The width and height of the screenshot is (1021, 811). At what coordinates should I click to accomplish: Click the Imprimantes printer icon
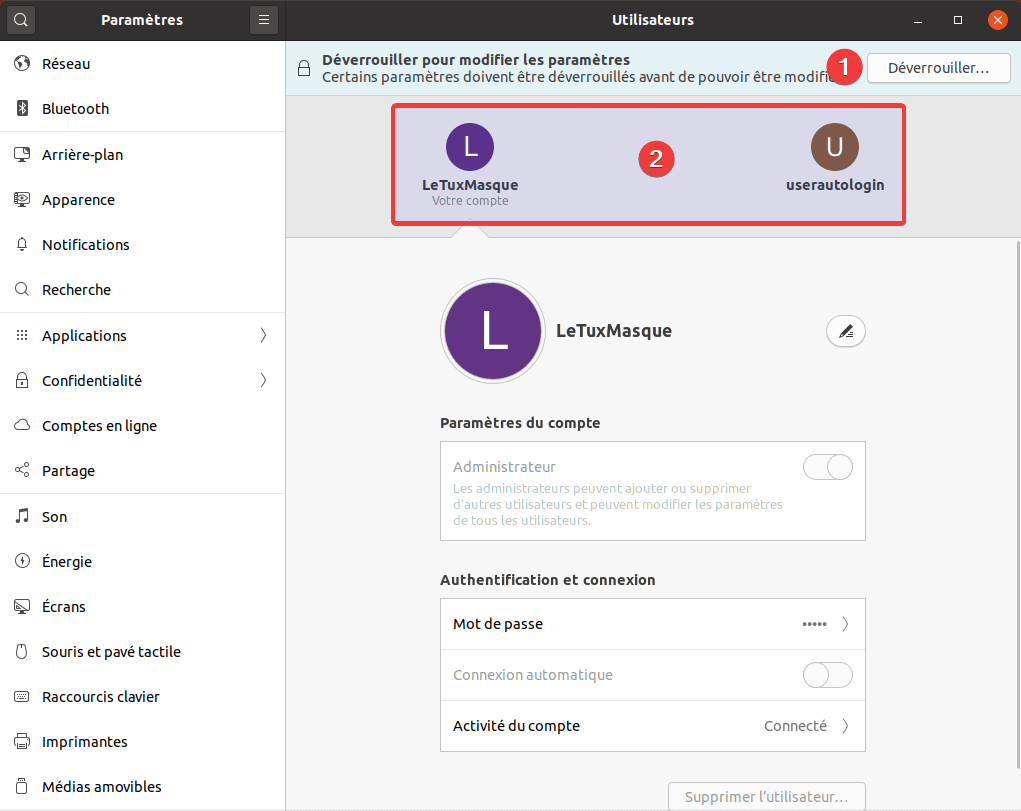tap(22, 742)
